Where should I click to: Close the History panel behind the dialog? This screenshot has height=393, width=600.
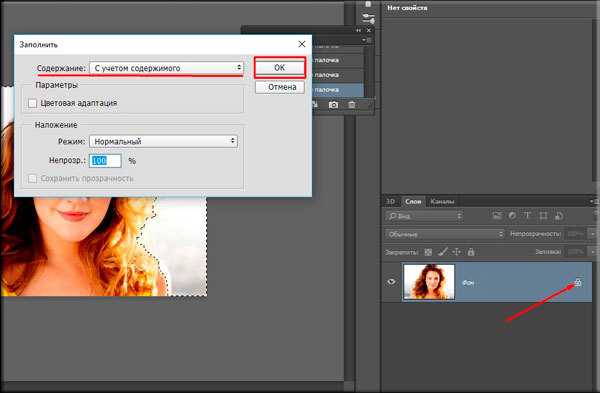pyautogui.click(x=368, y=30)
